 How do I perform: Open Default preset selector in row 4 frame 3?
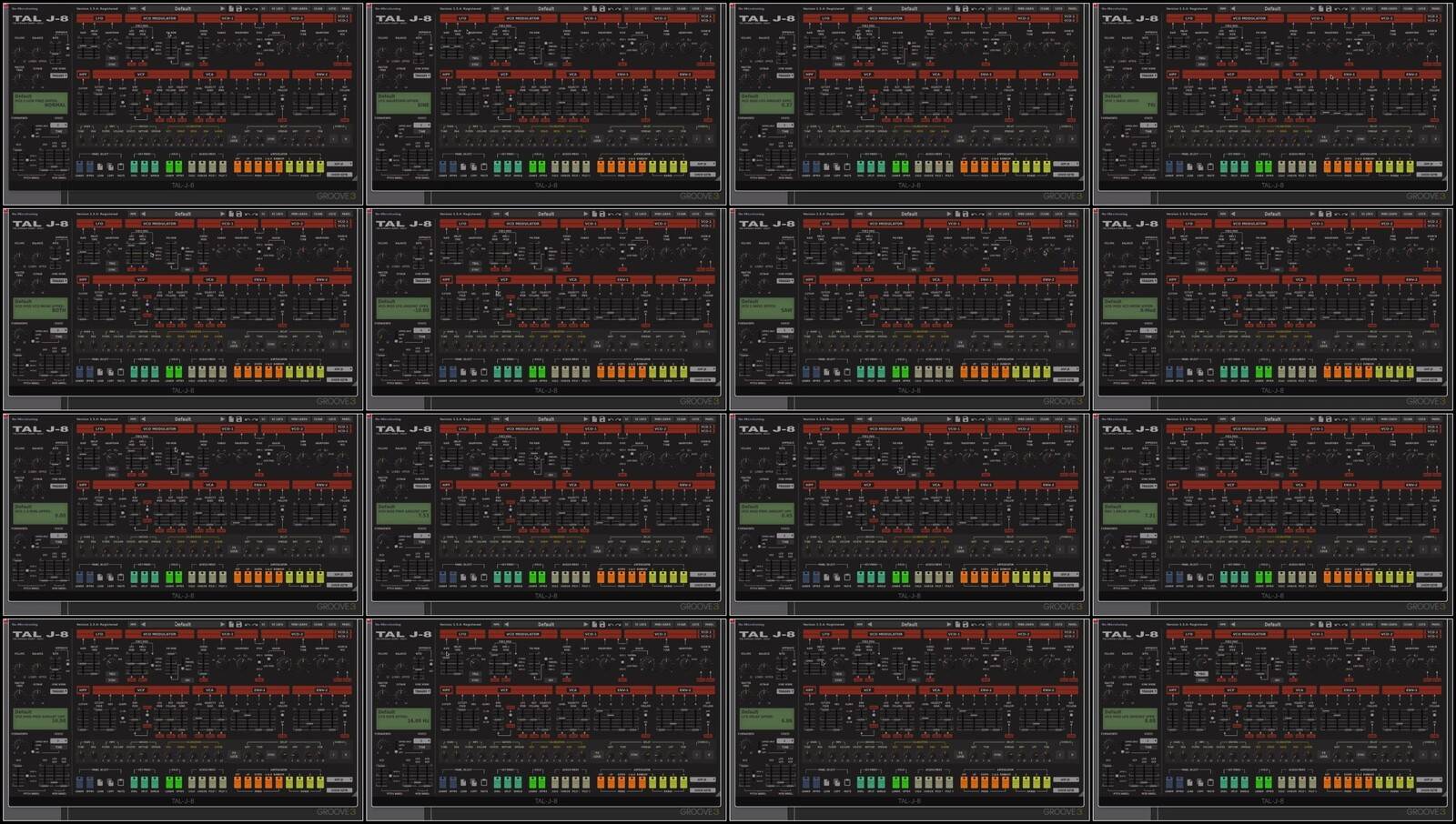[910, 625]
